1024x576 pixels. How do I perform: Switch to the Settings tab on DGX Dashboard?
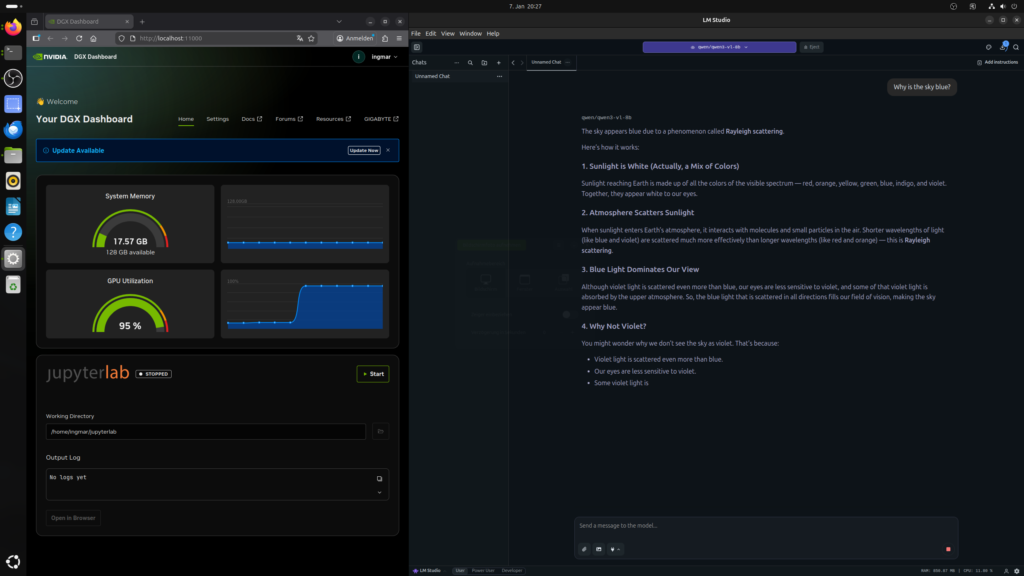point(217,118)
